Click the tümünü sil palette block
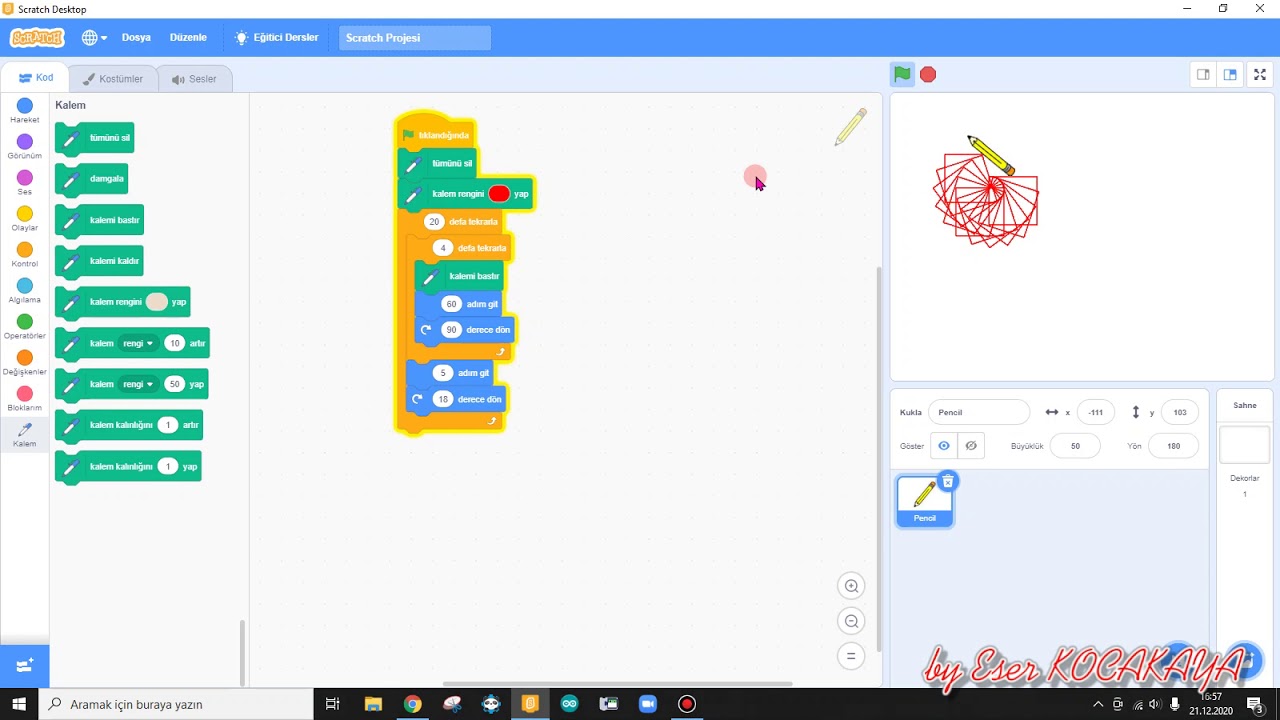 pos(94,138)
